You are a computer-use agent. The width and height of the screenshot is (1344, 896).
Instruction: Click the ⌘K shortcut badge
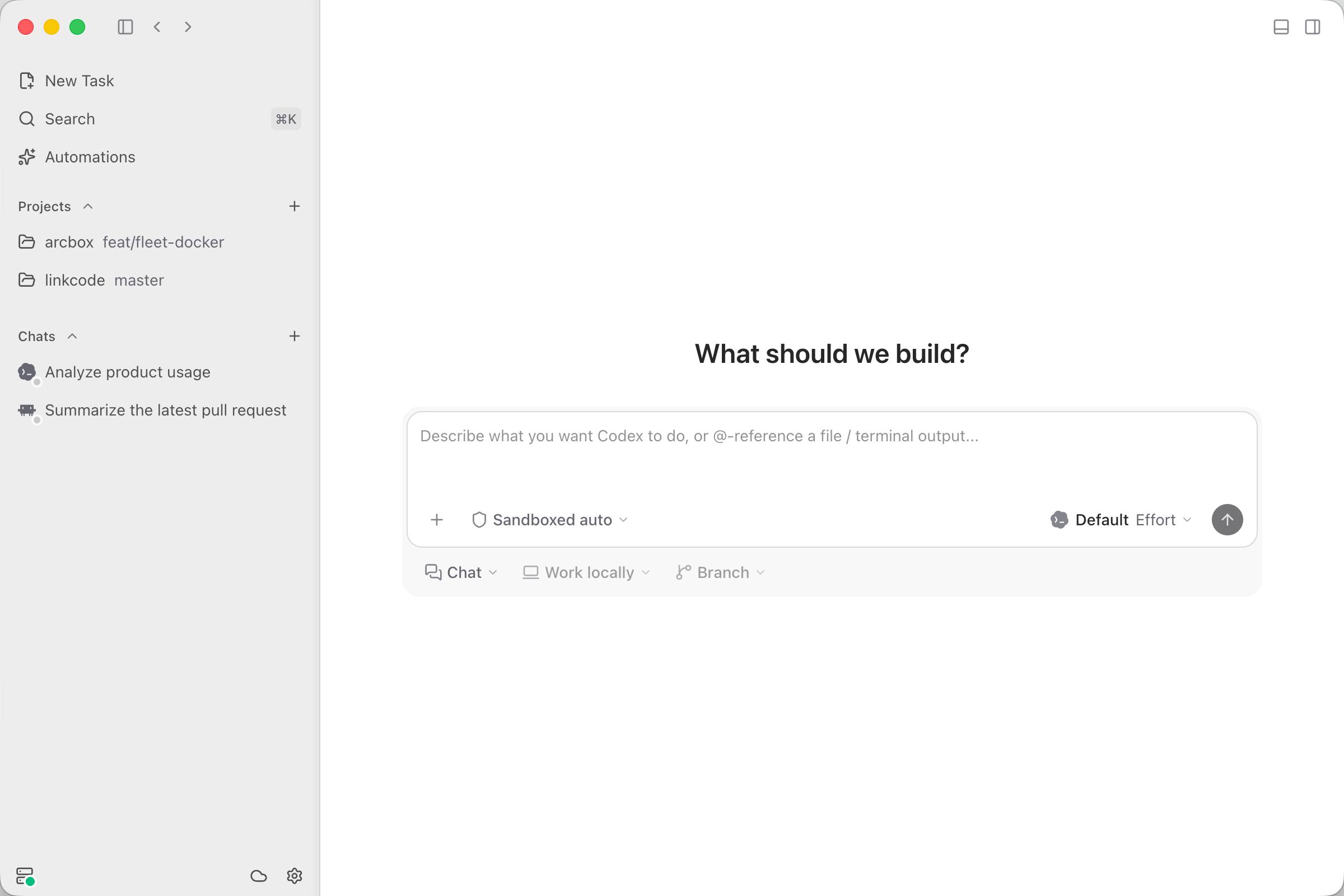tap(286, 119)
